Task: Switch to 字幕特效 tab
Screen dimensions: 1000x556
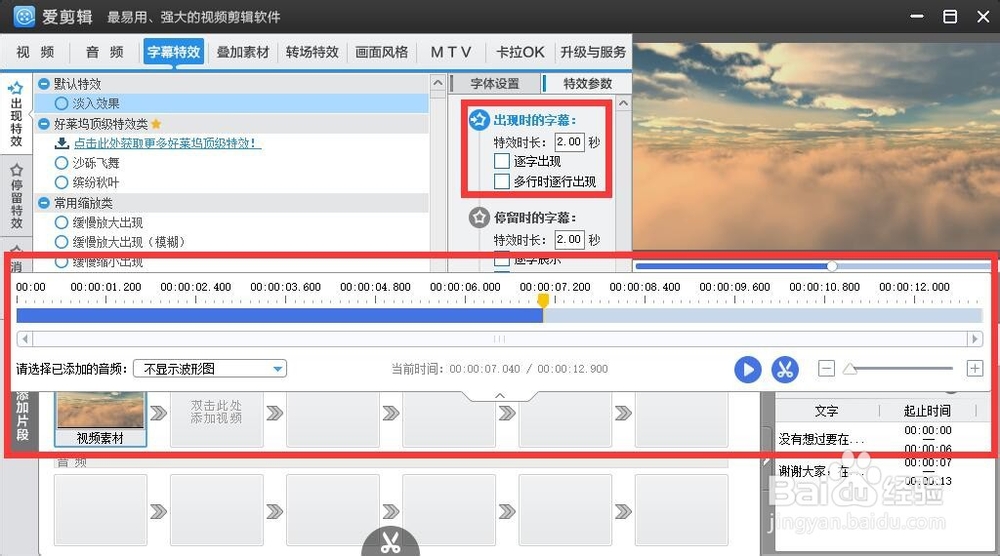Action: [173, 52]
